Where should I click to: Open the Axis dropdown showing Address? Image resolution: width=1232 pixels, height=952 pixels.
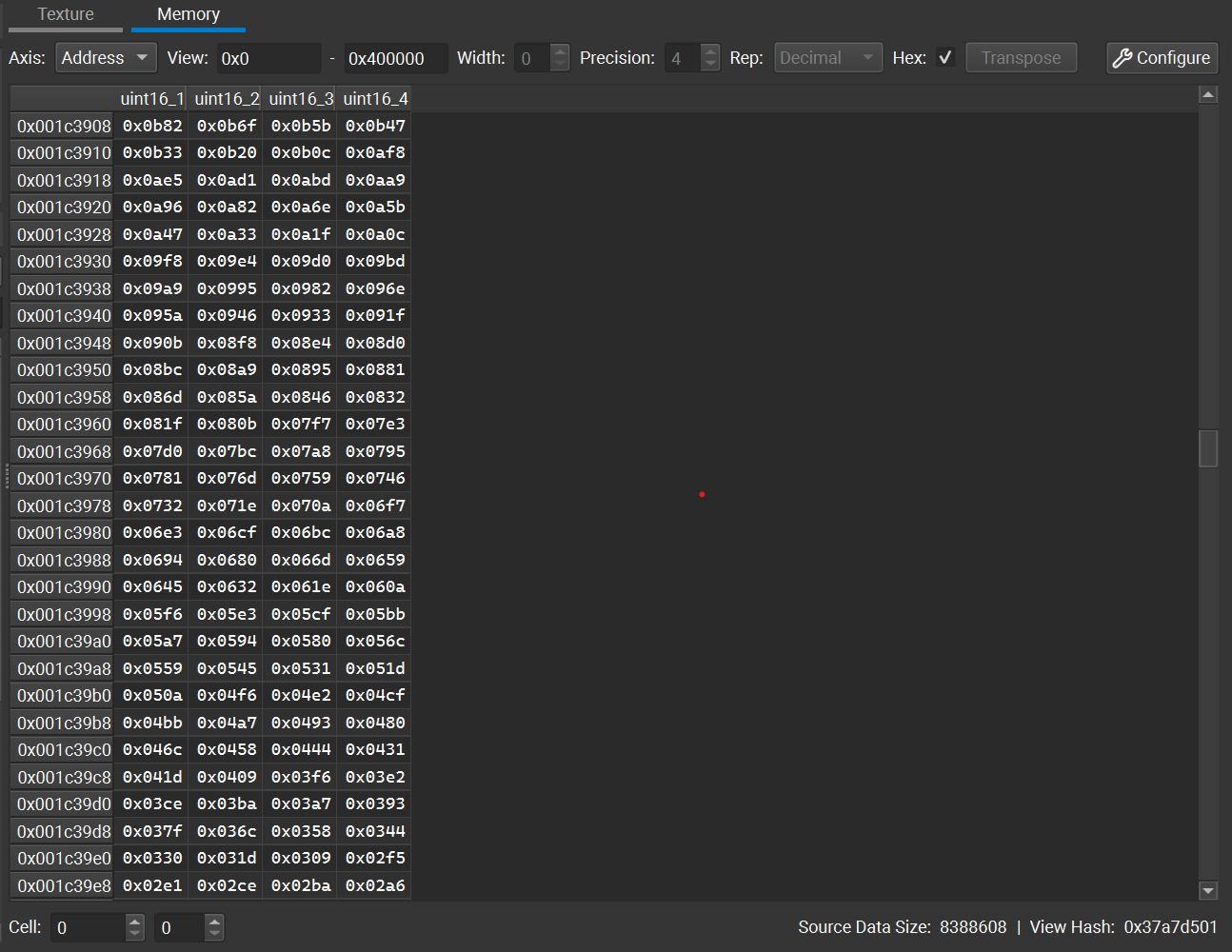(105, 57)
